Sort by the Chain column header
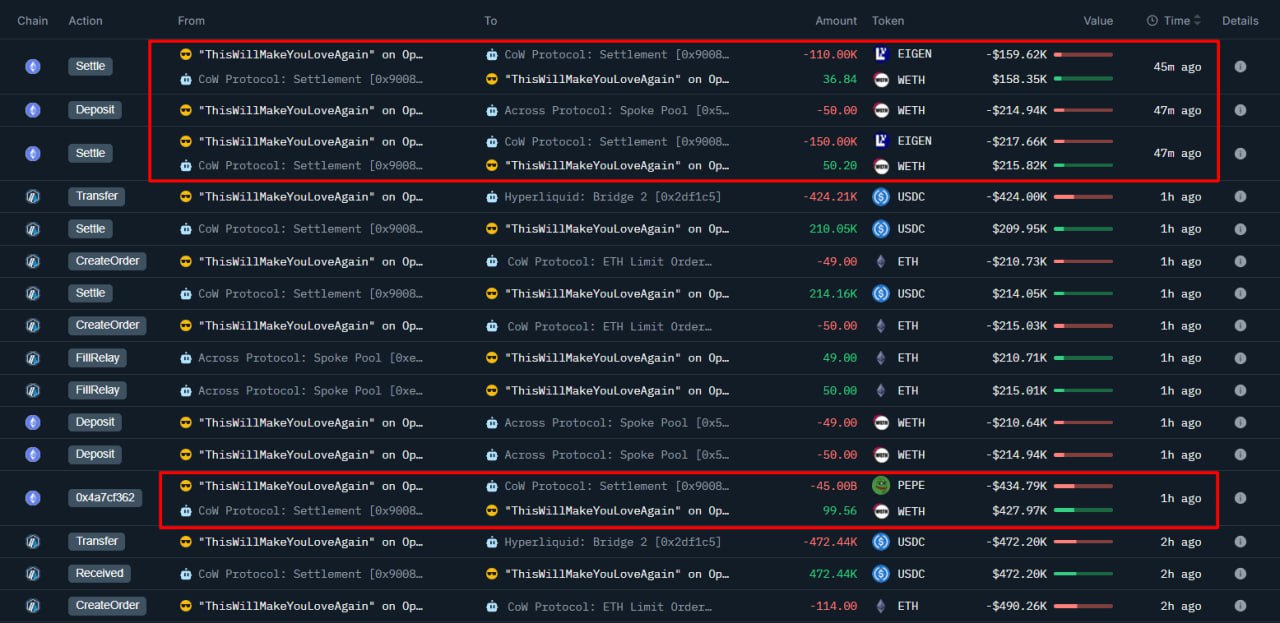The width and height of the screenshot is (1280, 623). 33,21
